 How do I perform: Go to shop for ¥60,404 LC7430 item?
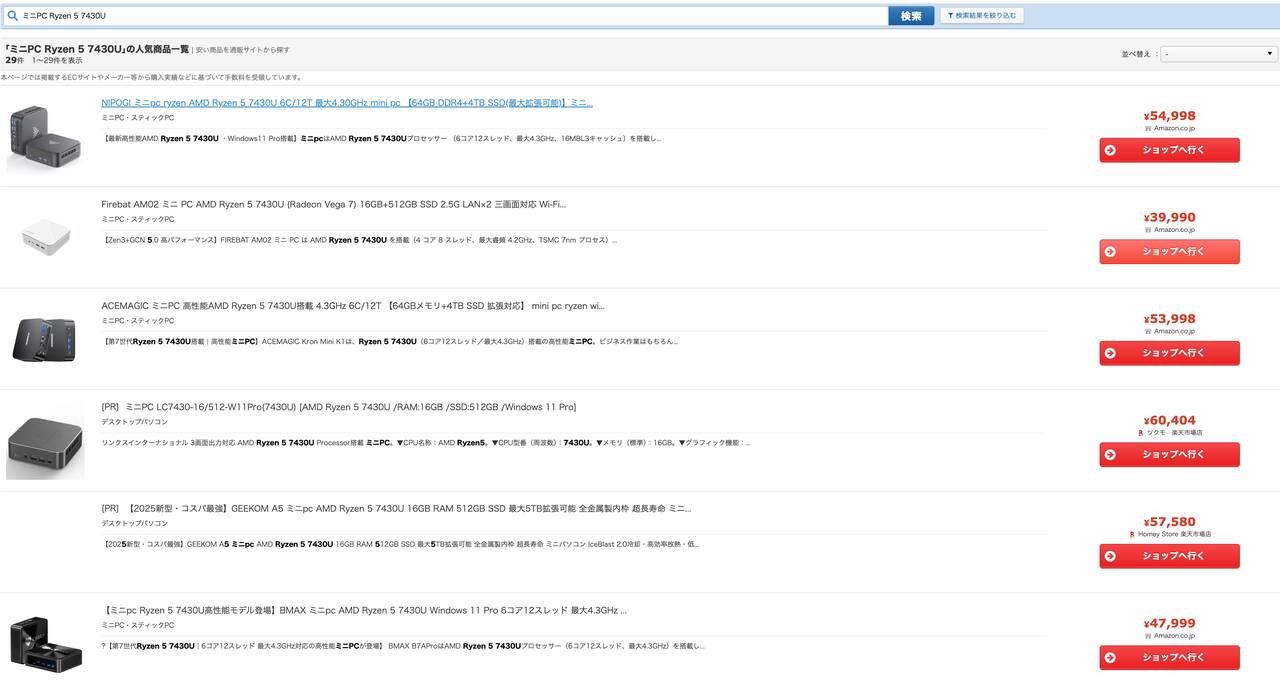coord(1169,455)
